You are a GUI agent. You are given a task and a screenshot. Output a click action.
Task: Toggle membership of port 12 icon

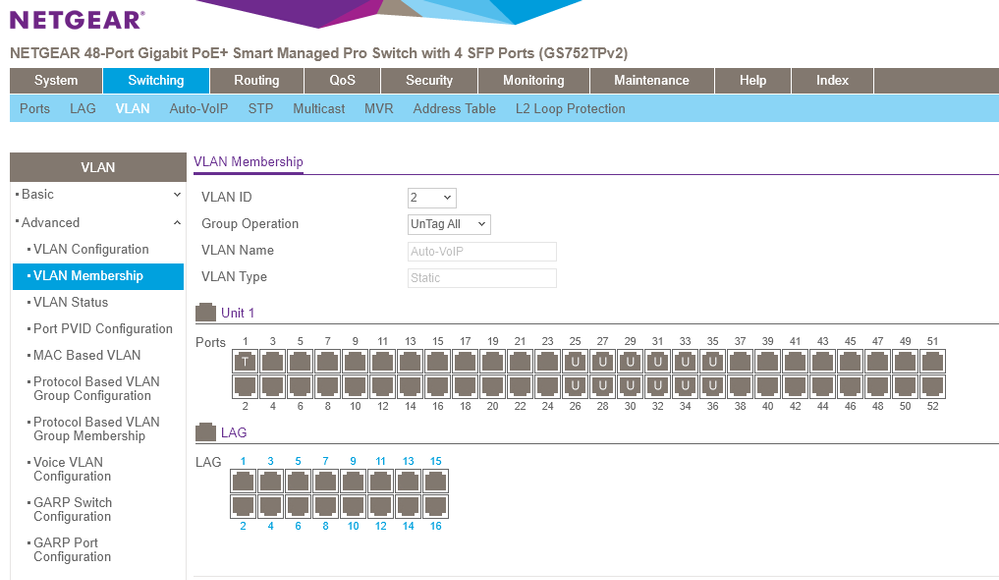pyautogui.click(x=383, y=386)
